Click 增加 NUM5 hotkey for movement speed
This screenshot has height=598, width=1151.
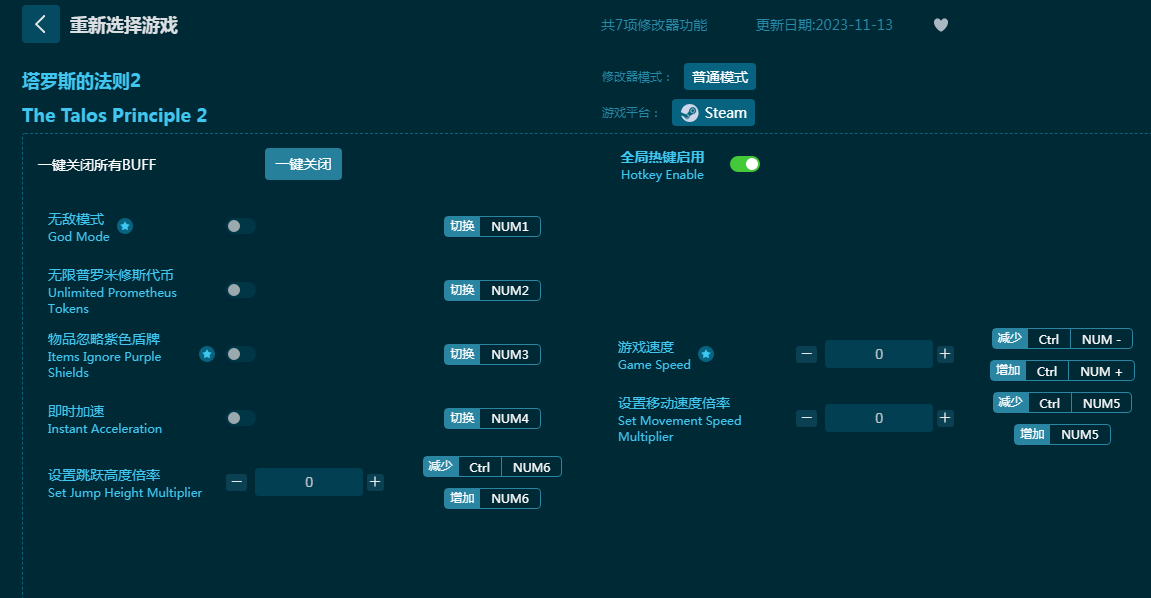coord(1062,434)
